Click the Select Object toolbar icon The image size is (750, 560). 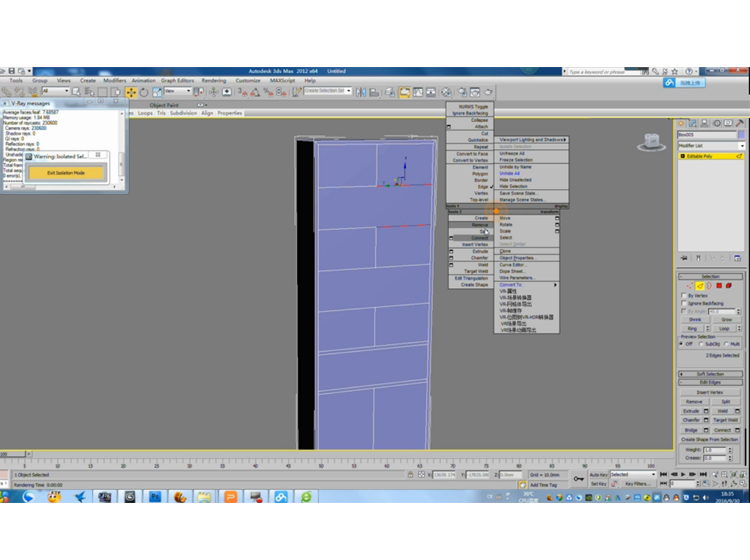point(77,92)
